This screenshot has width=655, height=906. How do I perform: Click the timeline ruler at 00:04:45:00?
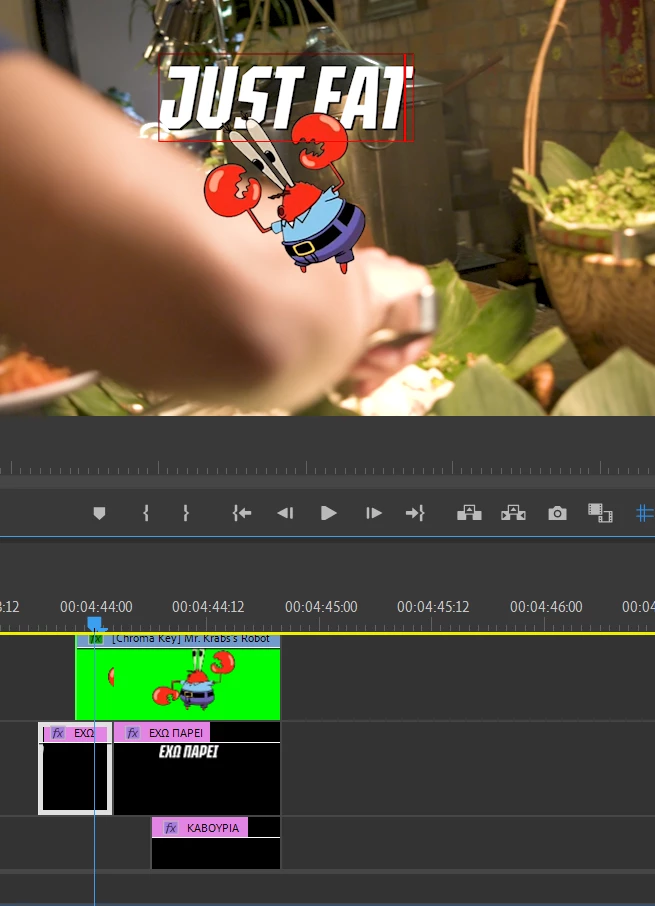tap(321, 607)
